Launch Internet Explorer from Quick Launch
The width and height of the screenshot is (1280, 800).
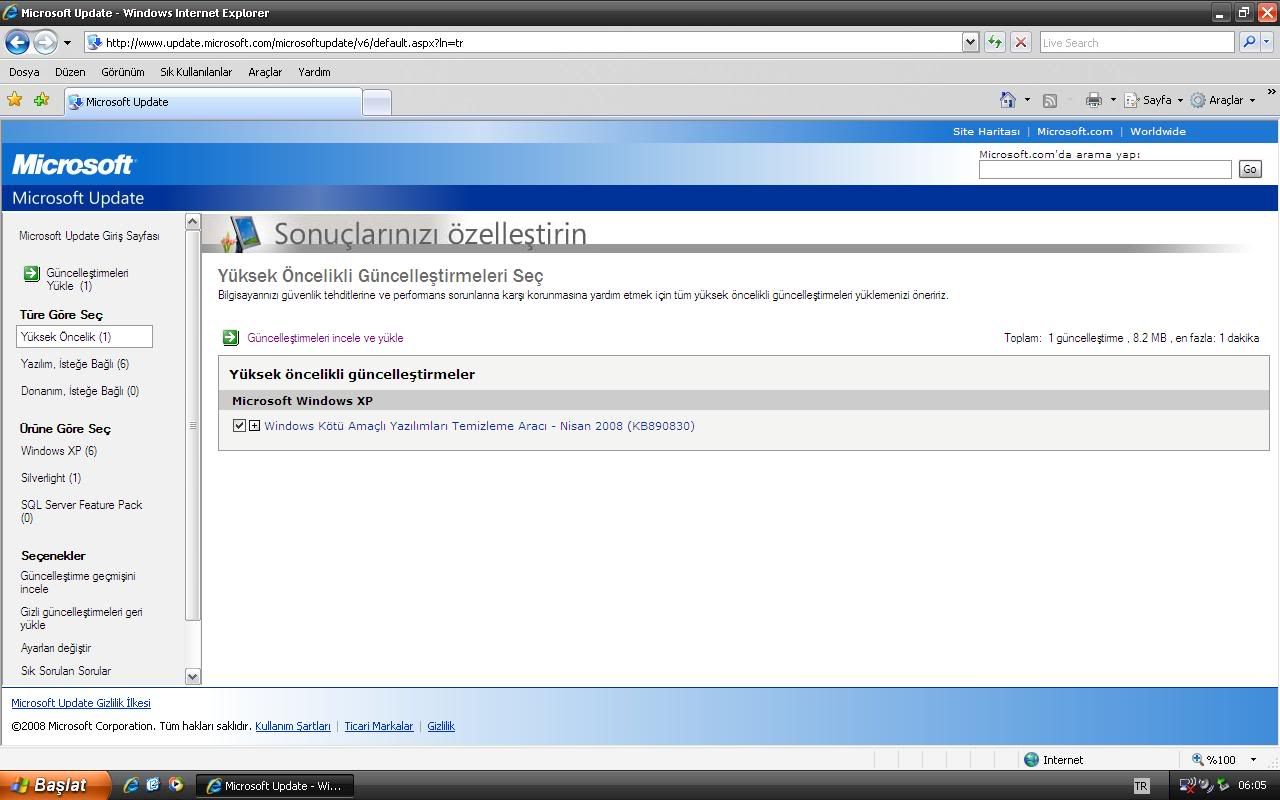click(x=131, y=786)
